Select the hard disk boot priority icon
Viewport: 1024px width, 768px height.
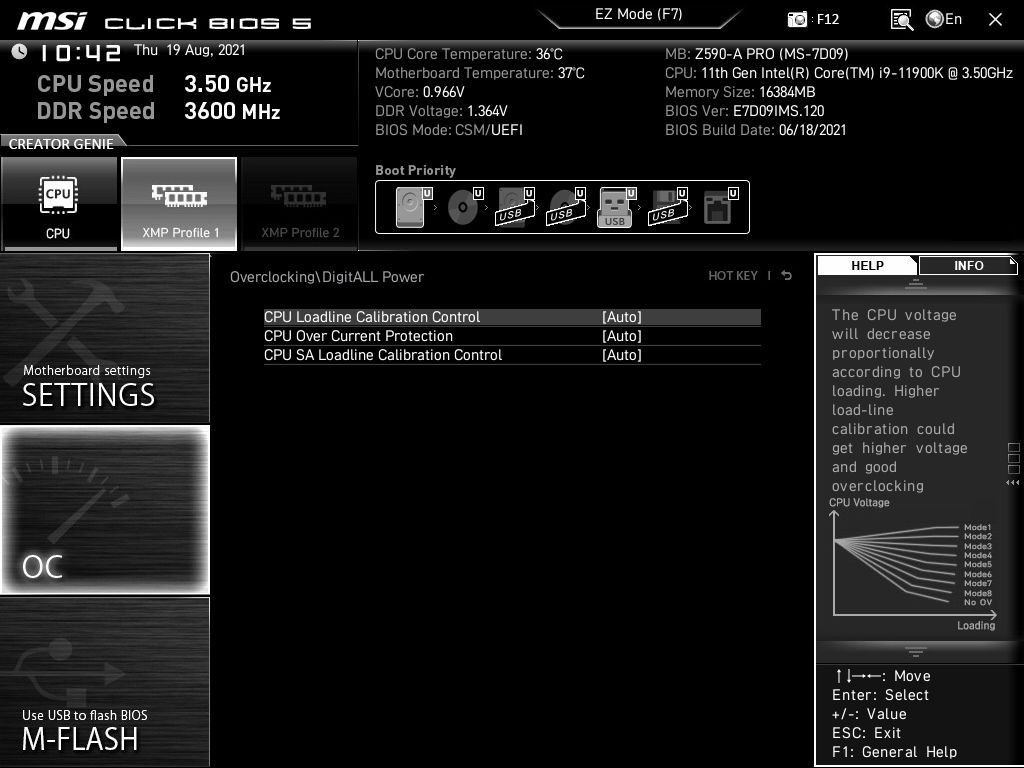413,207
